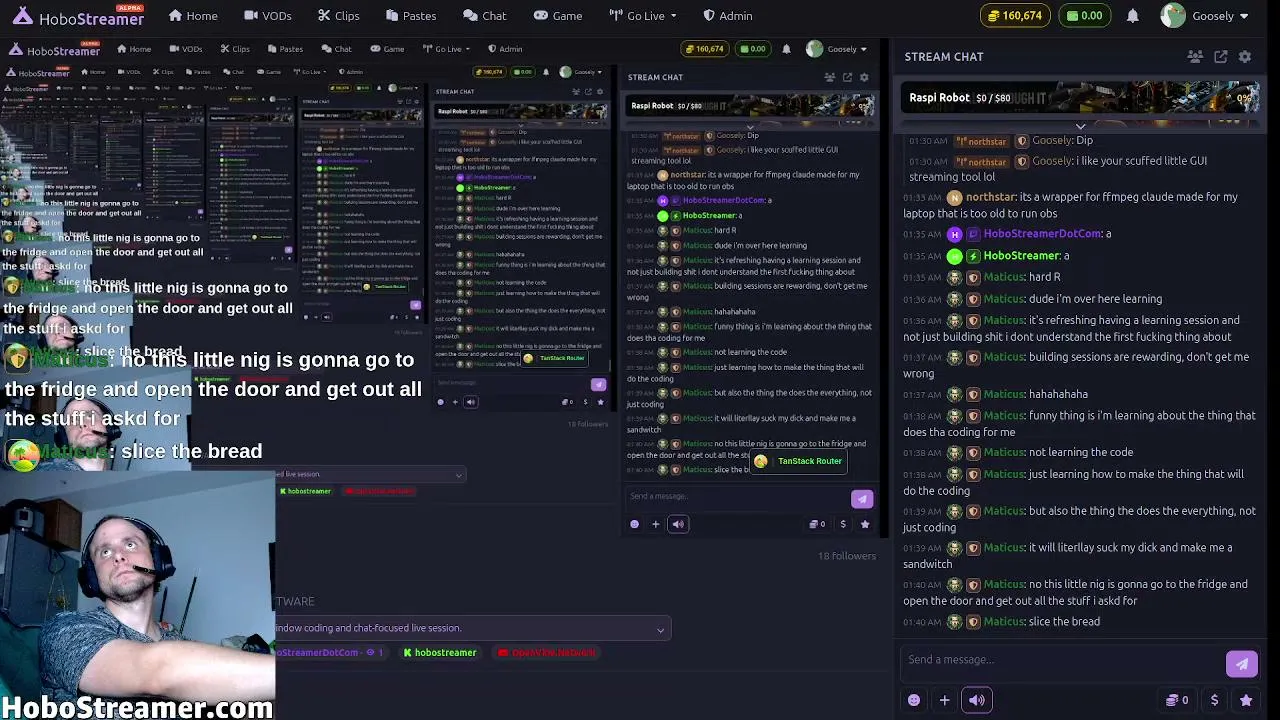Click Maticus's name on 'slice the bread' message
This screenshot has height=720, width=1280.
pos(1004,622)
